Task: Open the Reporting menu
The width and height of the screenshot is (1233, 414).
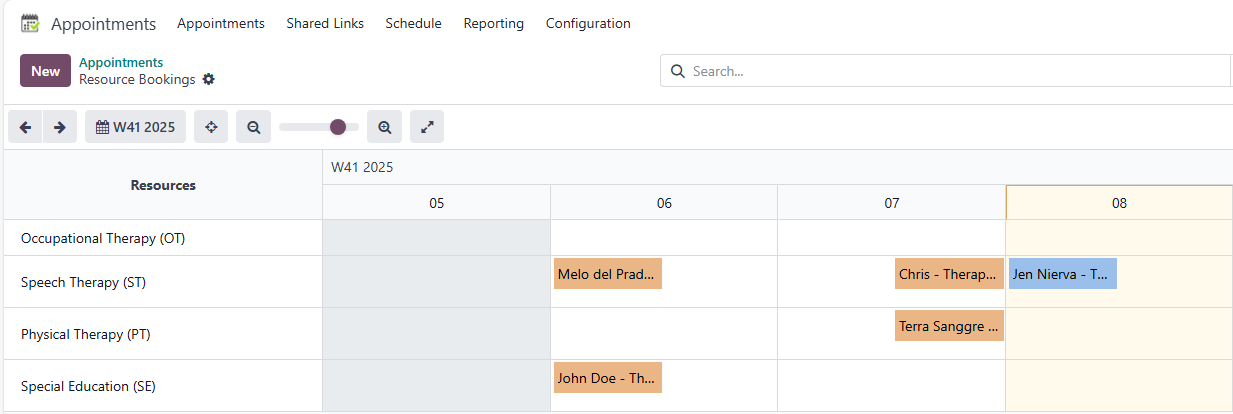Action: (x=493, y=23)
